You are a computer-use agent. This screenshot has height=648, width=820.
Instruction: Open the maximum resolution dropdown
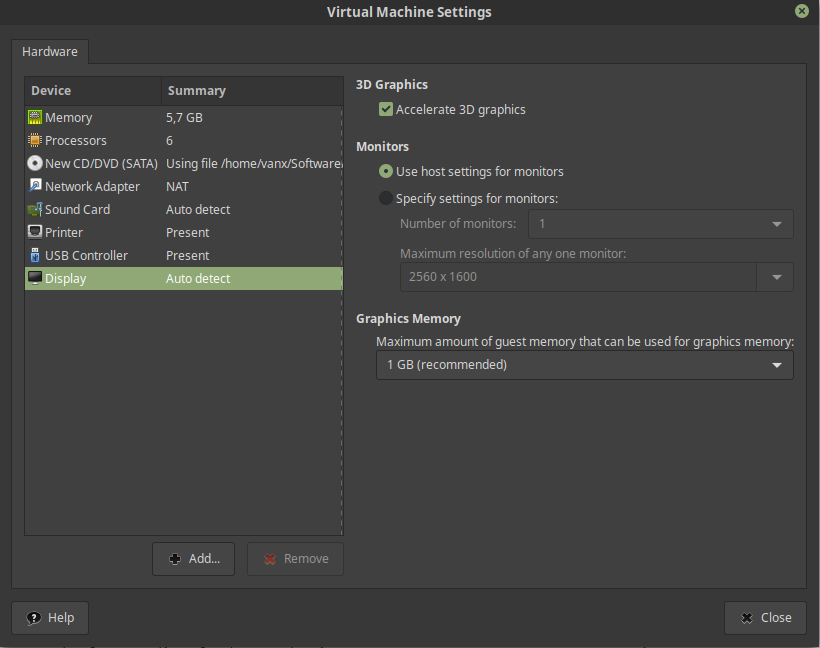[775, 277]
